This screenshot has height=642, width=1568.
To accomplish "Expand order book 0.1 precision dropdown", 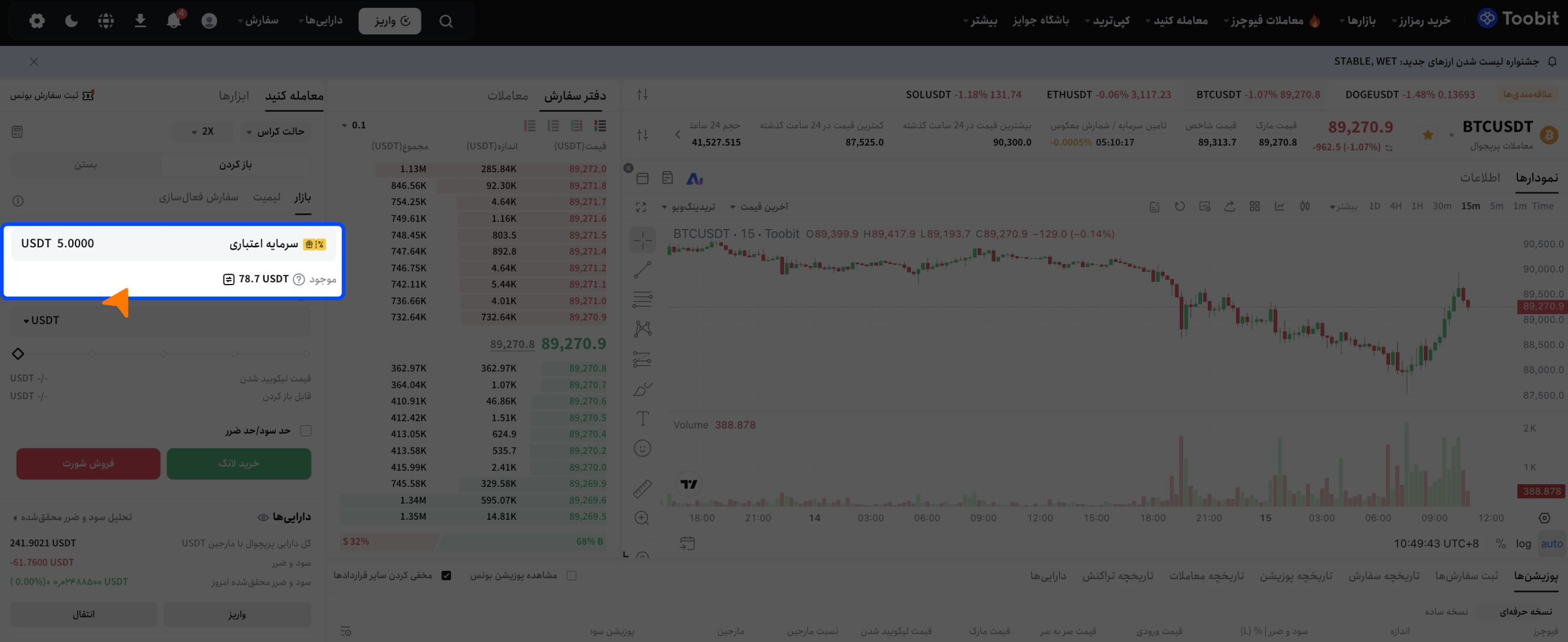I will [x=354, y=126].
